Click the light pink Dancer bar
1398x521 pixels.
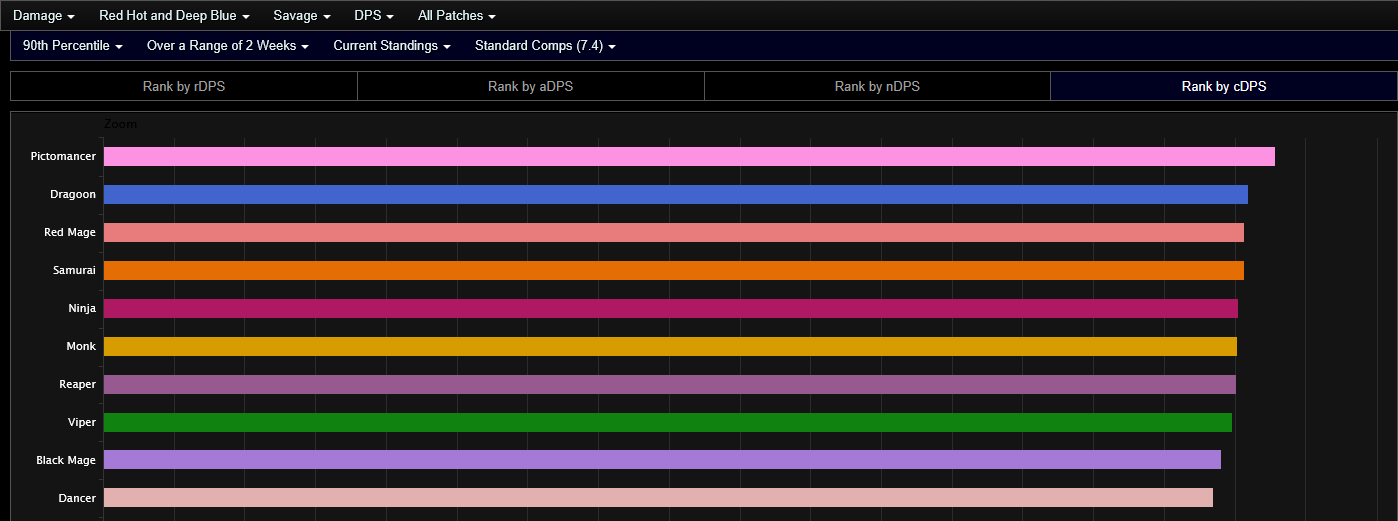(658, 498)
